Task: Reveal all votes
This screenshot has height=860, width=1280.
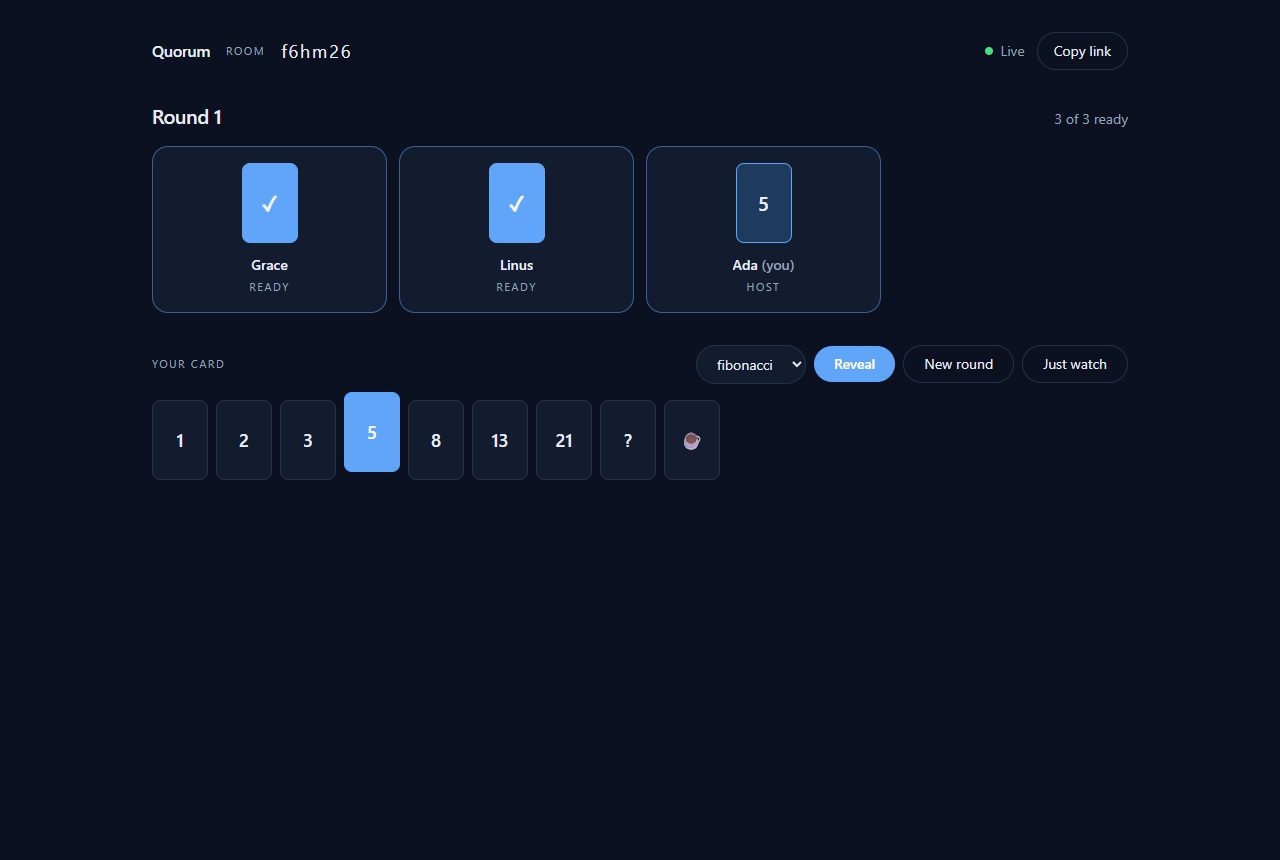Action: pos(854,364)
